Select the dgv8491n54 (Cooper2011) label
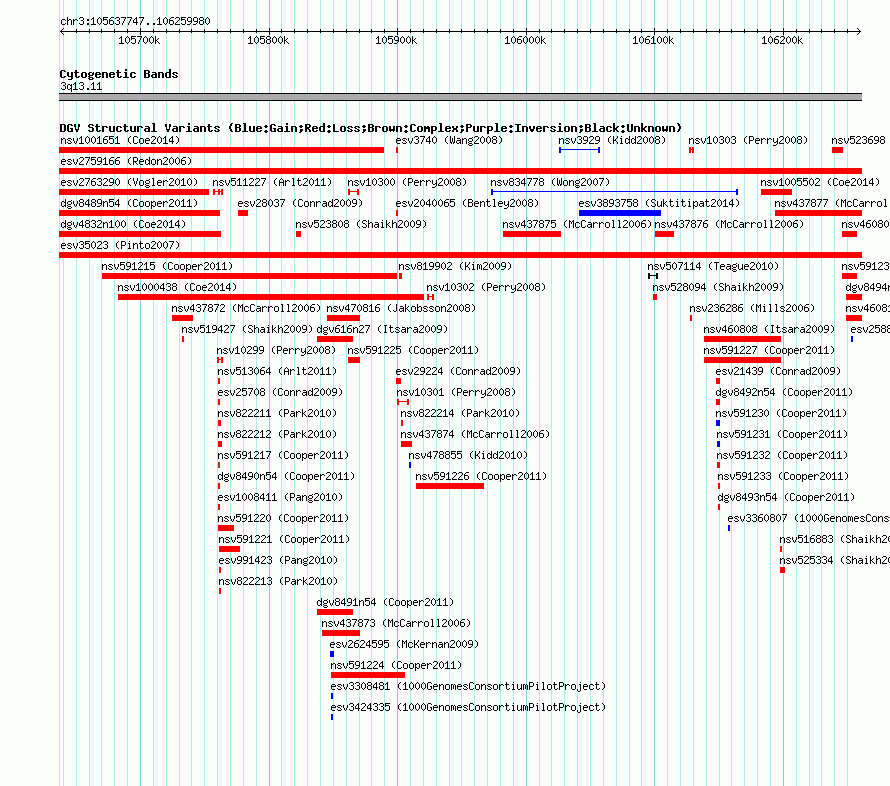 pos(385,602)
